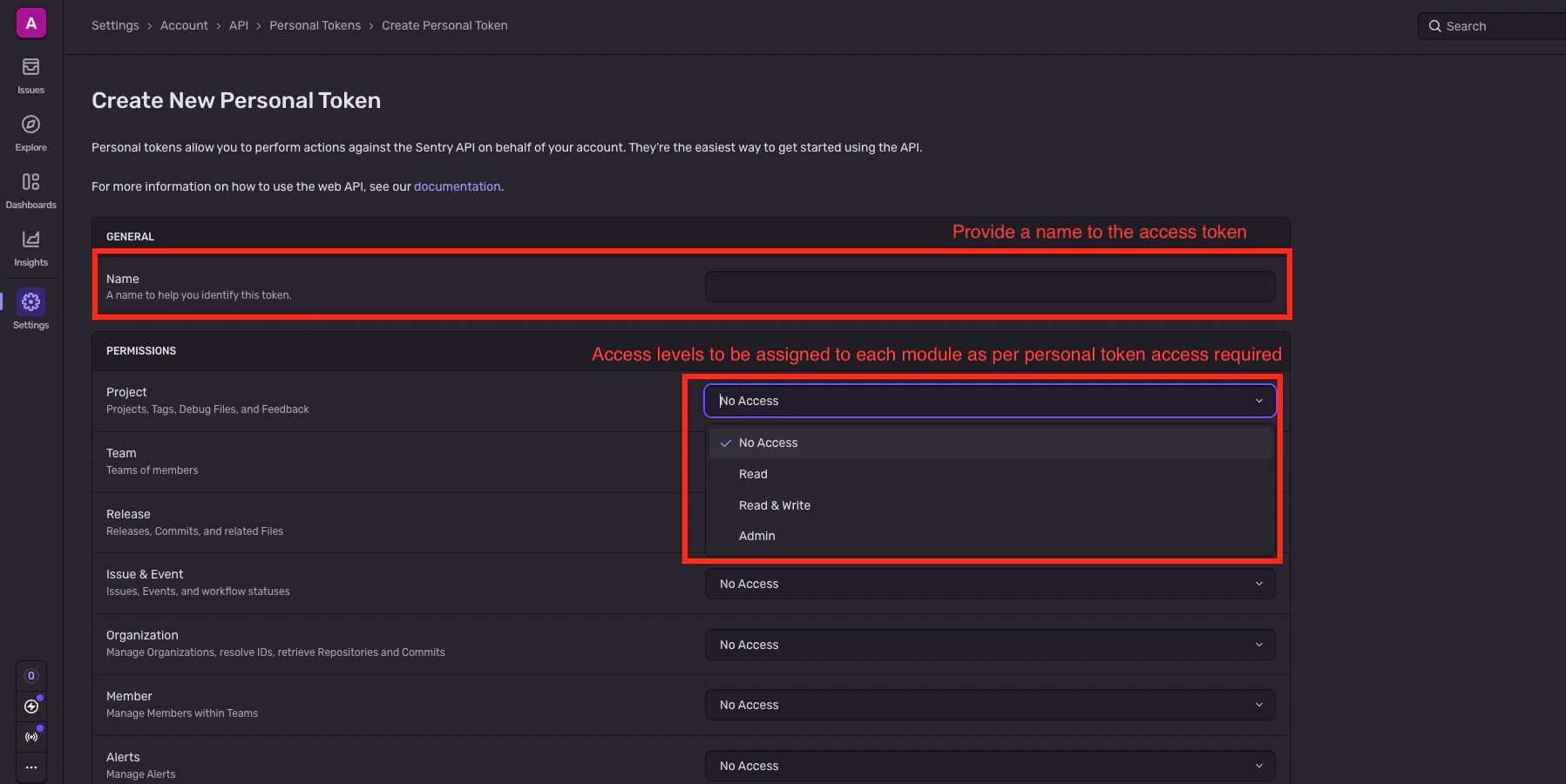Viewport: 1566px width, 784px height.
Task: Click the token Name input field
Action: tap(989, 286)
